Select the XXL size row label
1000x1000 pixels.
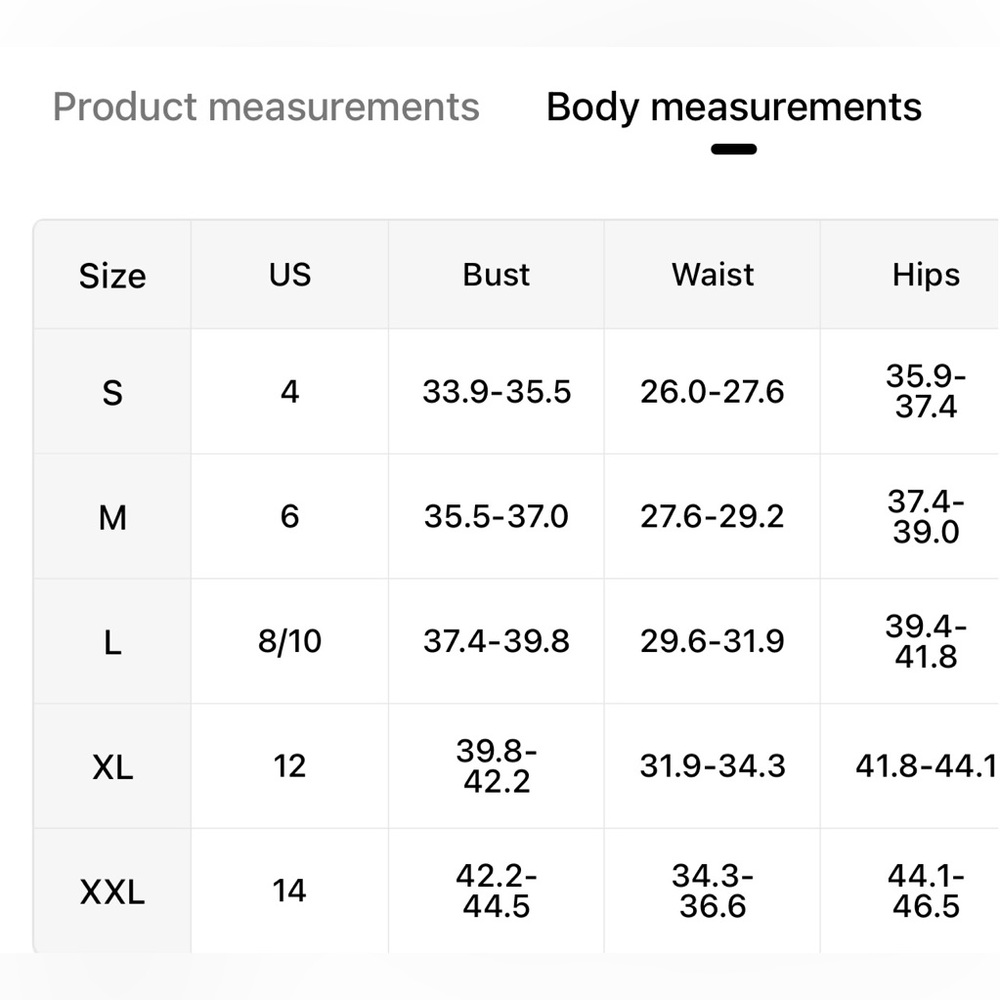[x=112, y=892]
